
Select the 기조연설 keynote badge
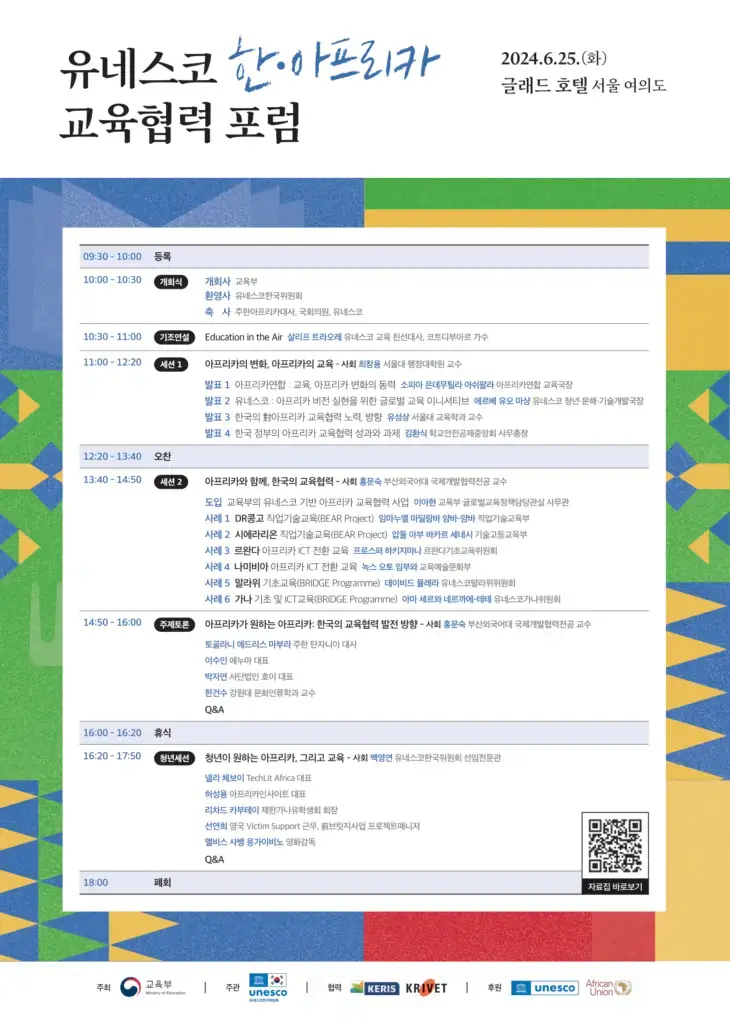(x=172, y=337)
